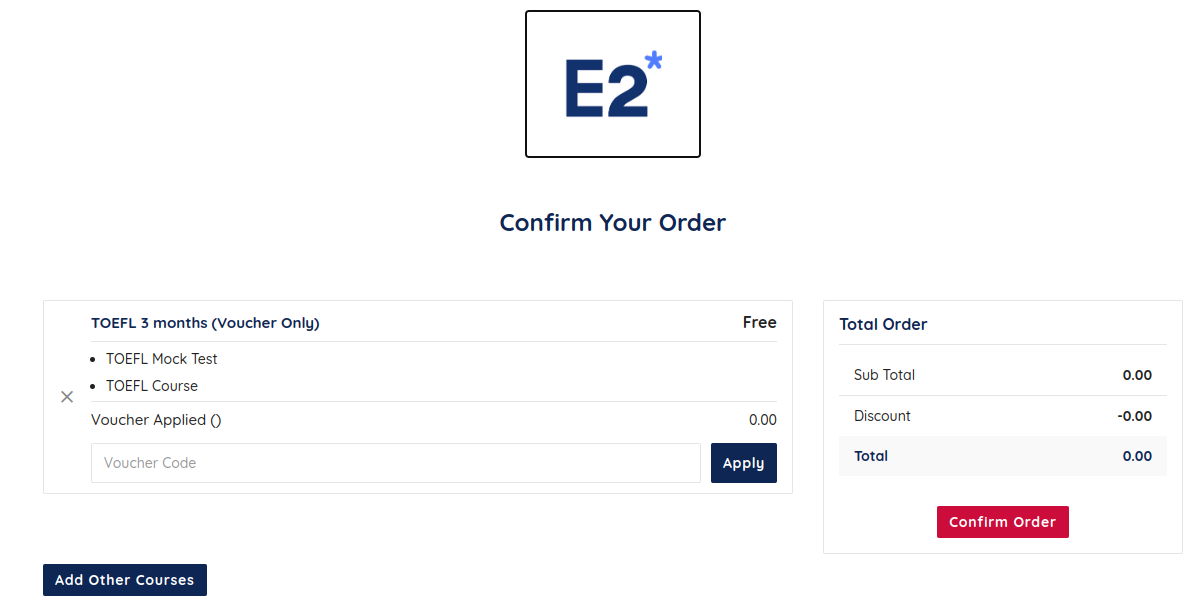
Task: Click the 0.00 voucher amount
Action: click(763, 419)
